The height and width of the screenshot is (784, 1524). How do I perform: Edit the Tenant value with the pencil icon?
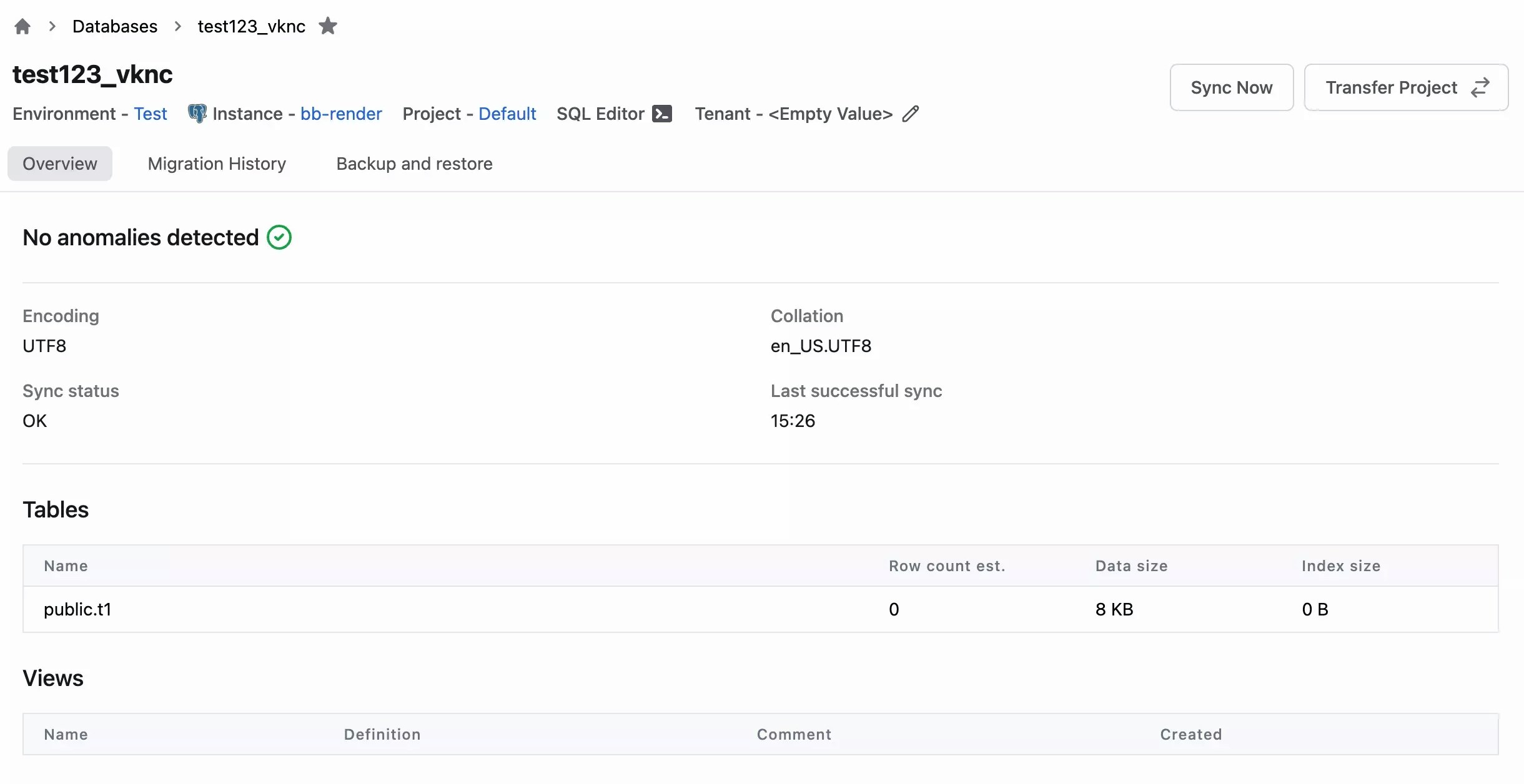(x=910, y=113)
